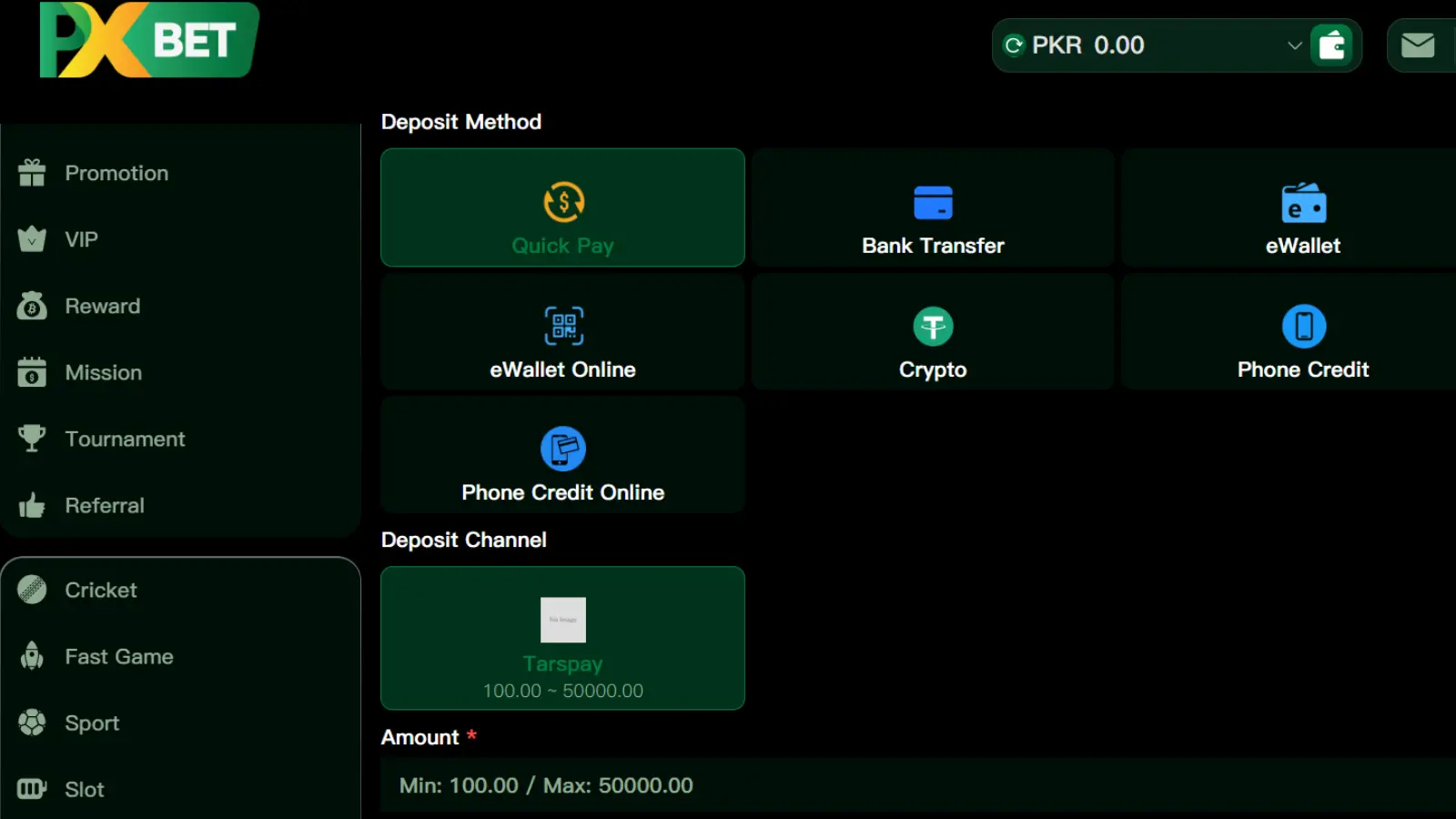Click the PX BET logo
The image size is (1456, 819).
coord(149,40)
